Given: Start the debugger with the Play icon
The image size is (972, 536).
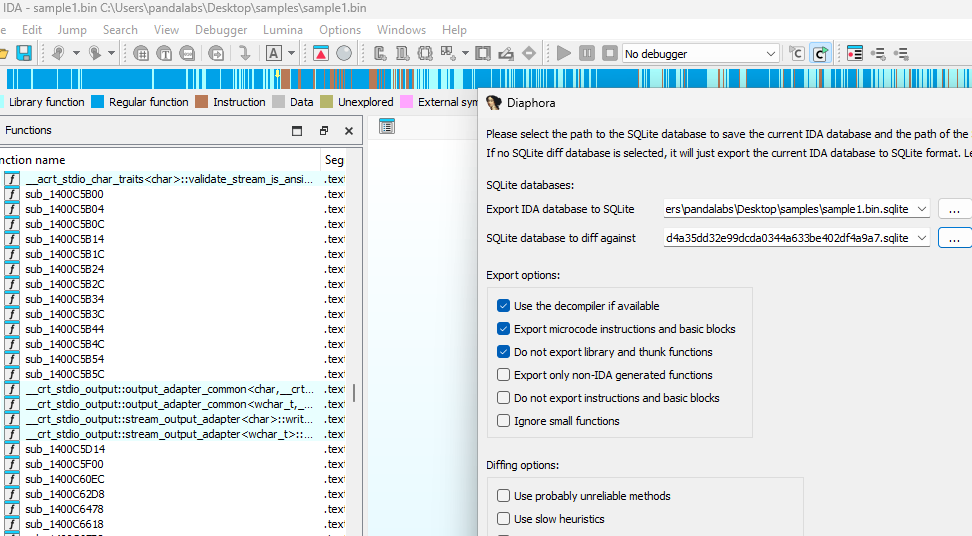Looking at the screenshot, I should pyautogui.click(x=564, y=53).
